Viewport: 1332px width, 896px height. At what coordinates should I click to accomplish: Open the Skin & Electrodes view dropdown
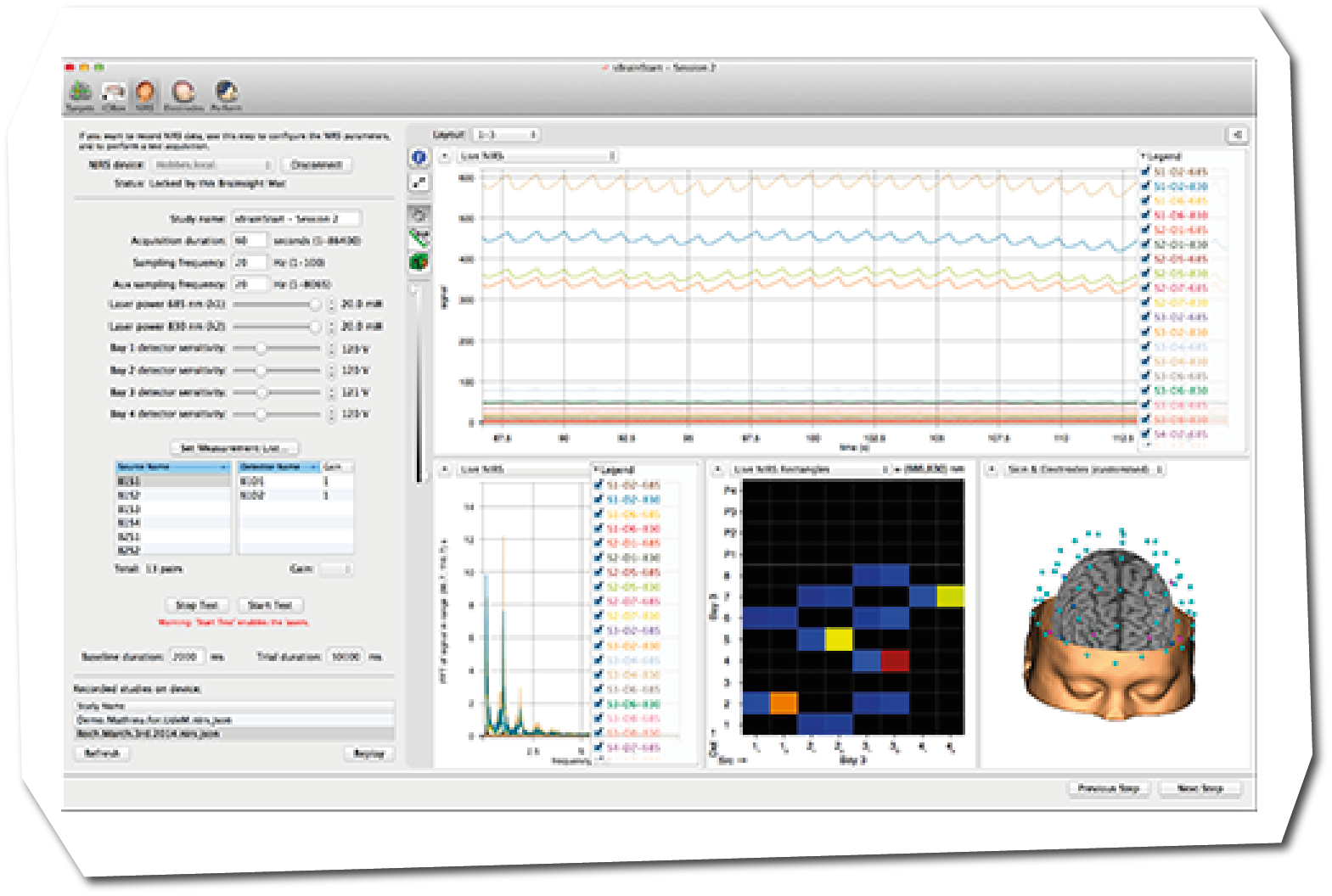coord(1084,469)
